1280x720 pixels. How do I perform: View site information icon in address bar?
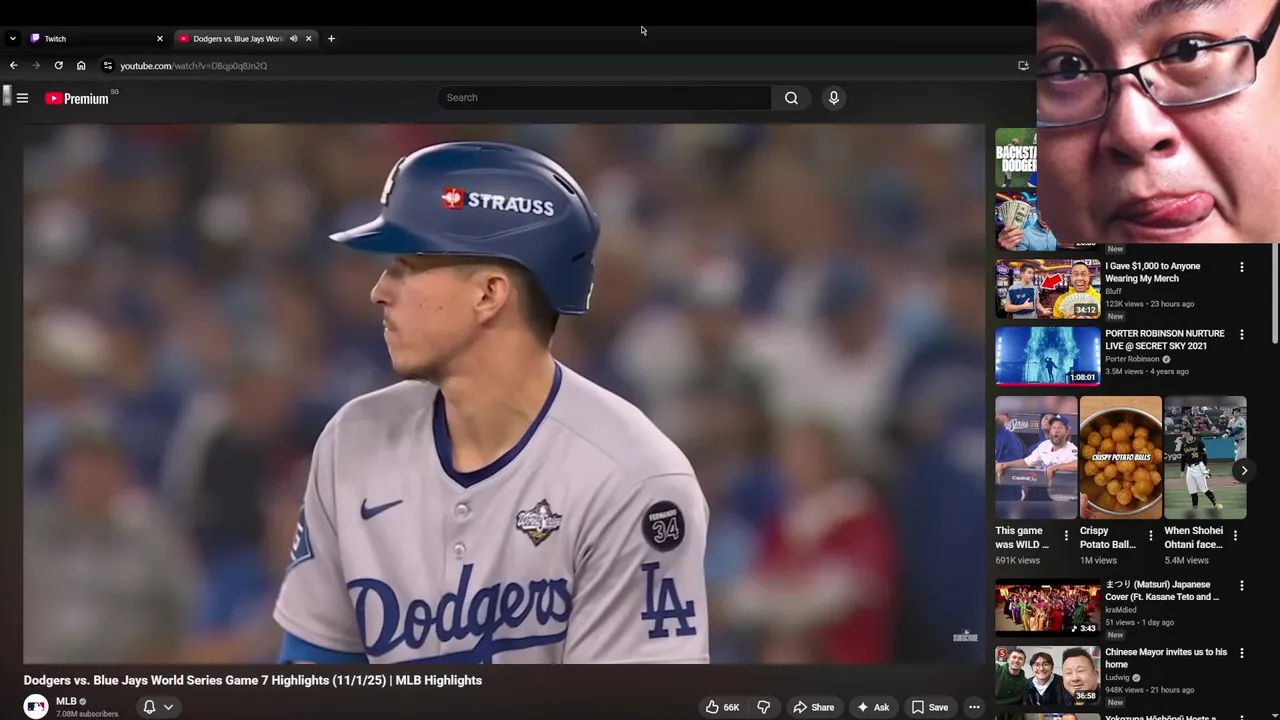point(108,66)
